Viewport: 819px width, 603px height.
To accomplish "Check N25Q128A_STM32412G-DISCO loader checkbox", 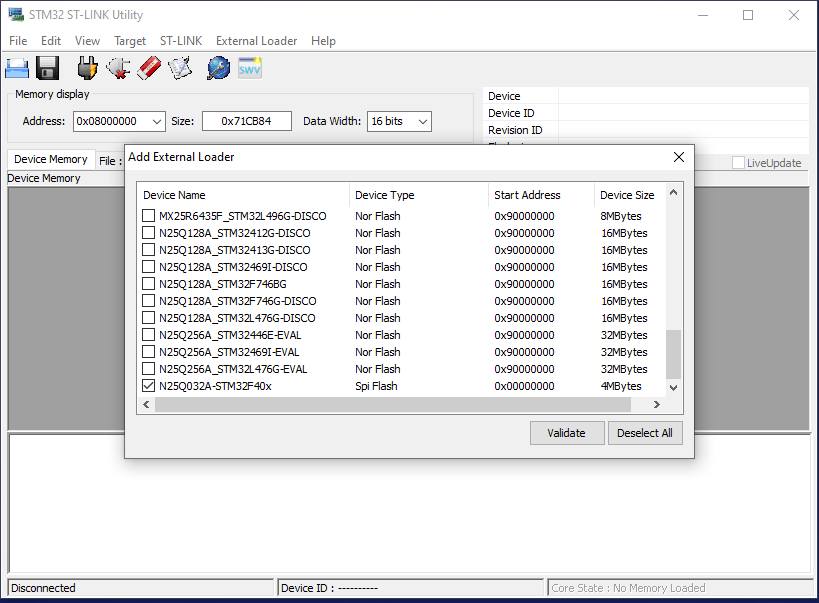I will (148, 233).
